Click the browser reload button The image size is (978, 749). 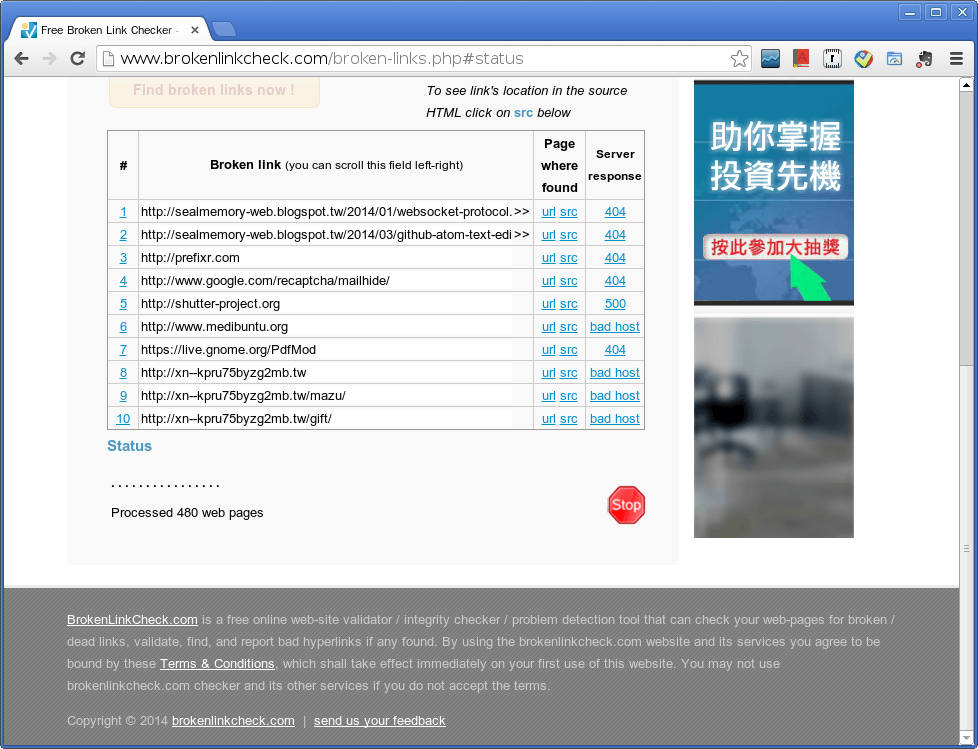pyautogui.click(x=77, y=59)
